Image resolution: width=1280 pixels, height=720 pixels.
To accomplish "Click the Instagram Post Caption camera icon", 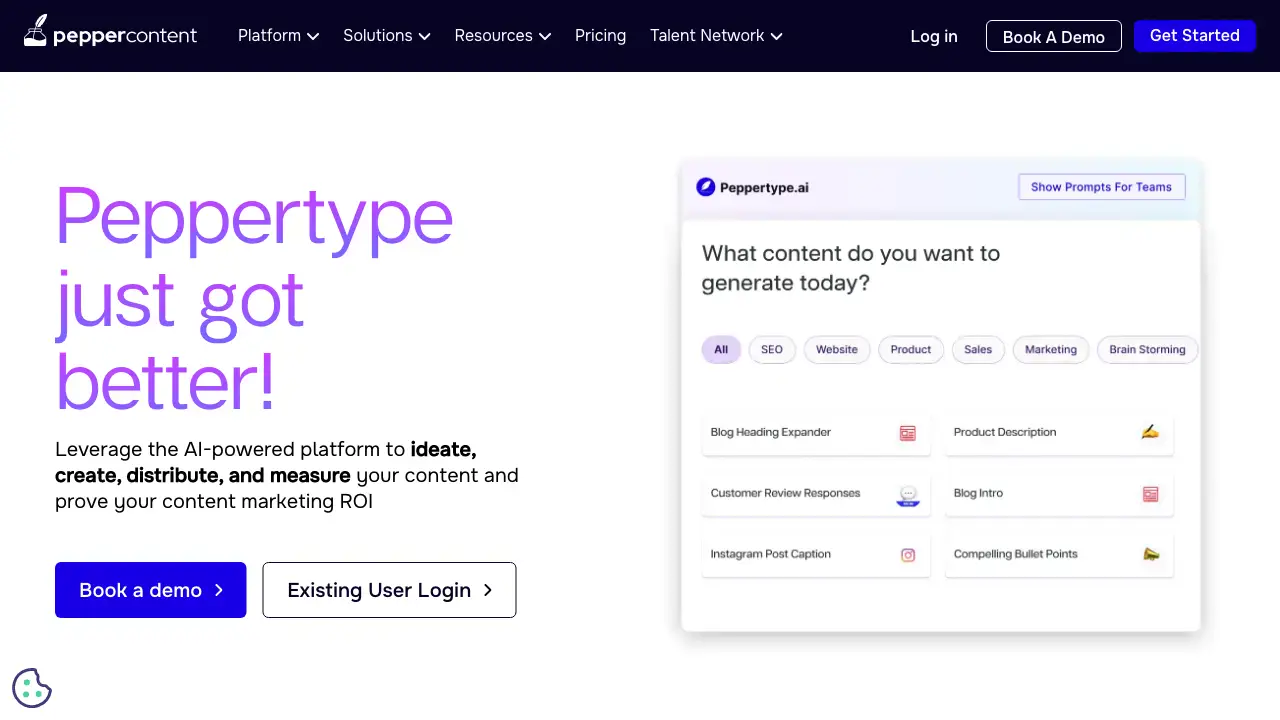I will [907, 555].
